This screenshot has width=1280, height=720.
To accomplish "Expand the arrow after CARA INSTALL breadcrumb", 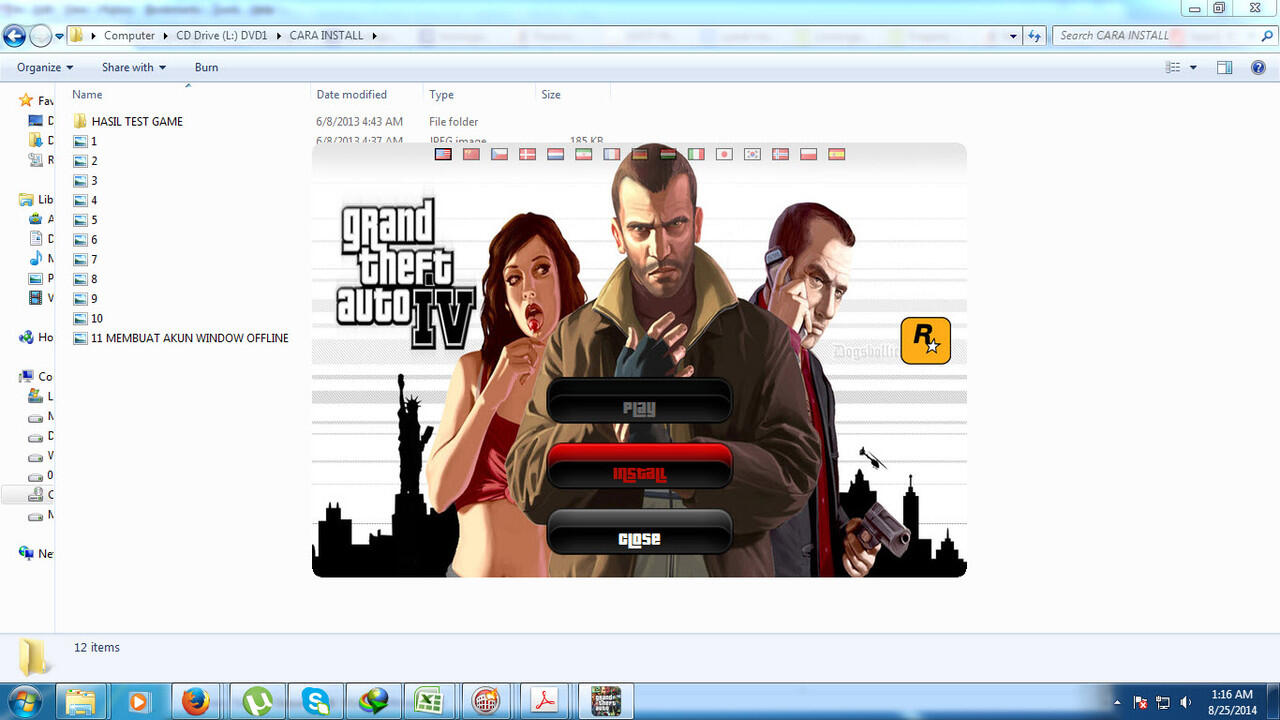I will (374, 35).
